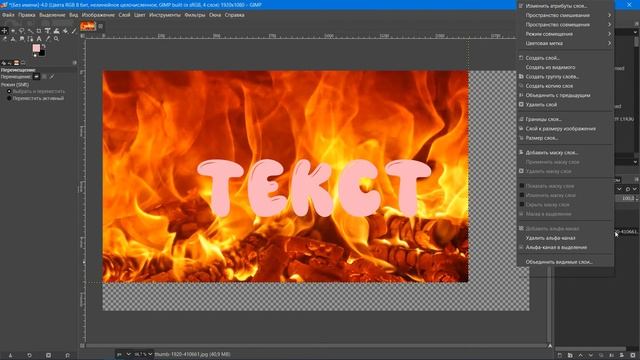Select the Rectangle Select tool
Viewport: 640px width, 360px height.
tap(13, 31)
